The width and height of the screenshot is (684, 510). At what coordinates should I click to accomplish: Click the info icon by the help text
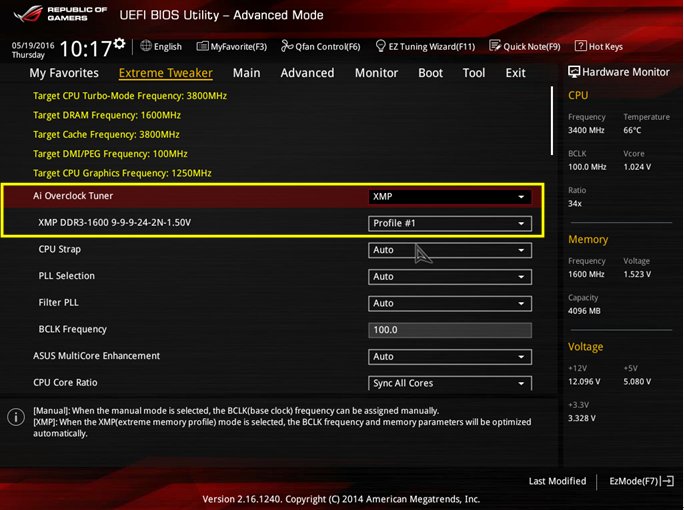pos(16,416)
